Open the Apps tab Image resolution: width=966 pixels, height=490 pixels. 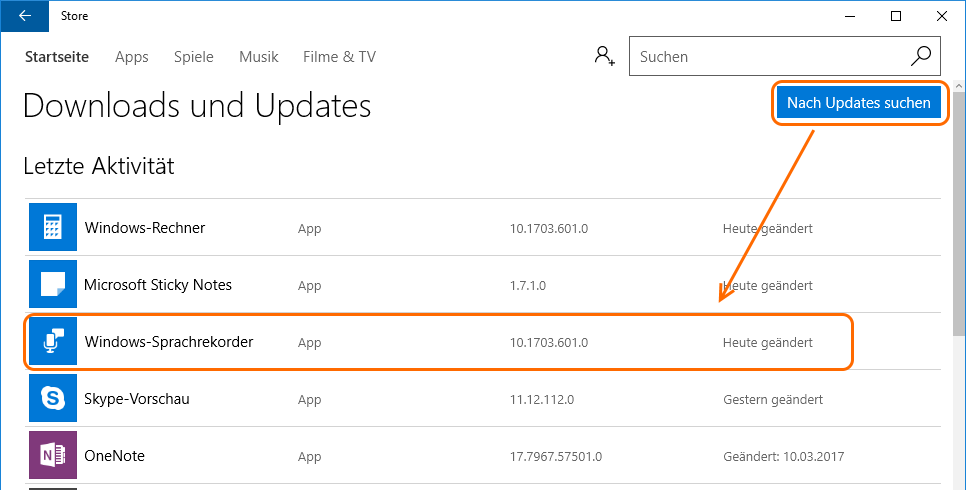[x=131, y=57]
